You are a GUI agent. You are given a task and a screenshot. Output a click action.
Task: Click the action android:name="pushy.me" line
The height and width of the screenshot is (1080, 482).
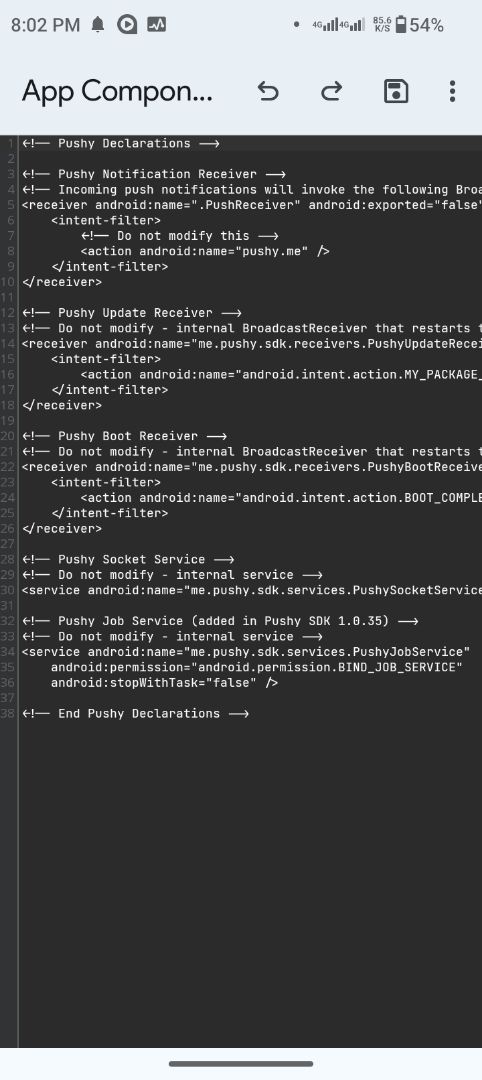(205, 251)
